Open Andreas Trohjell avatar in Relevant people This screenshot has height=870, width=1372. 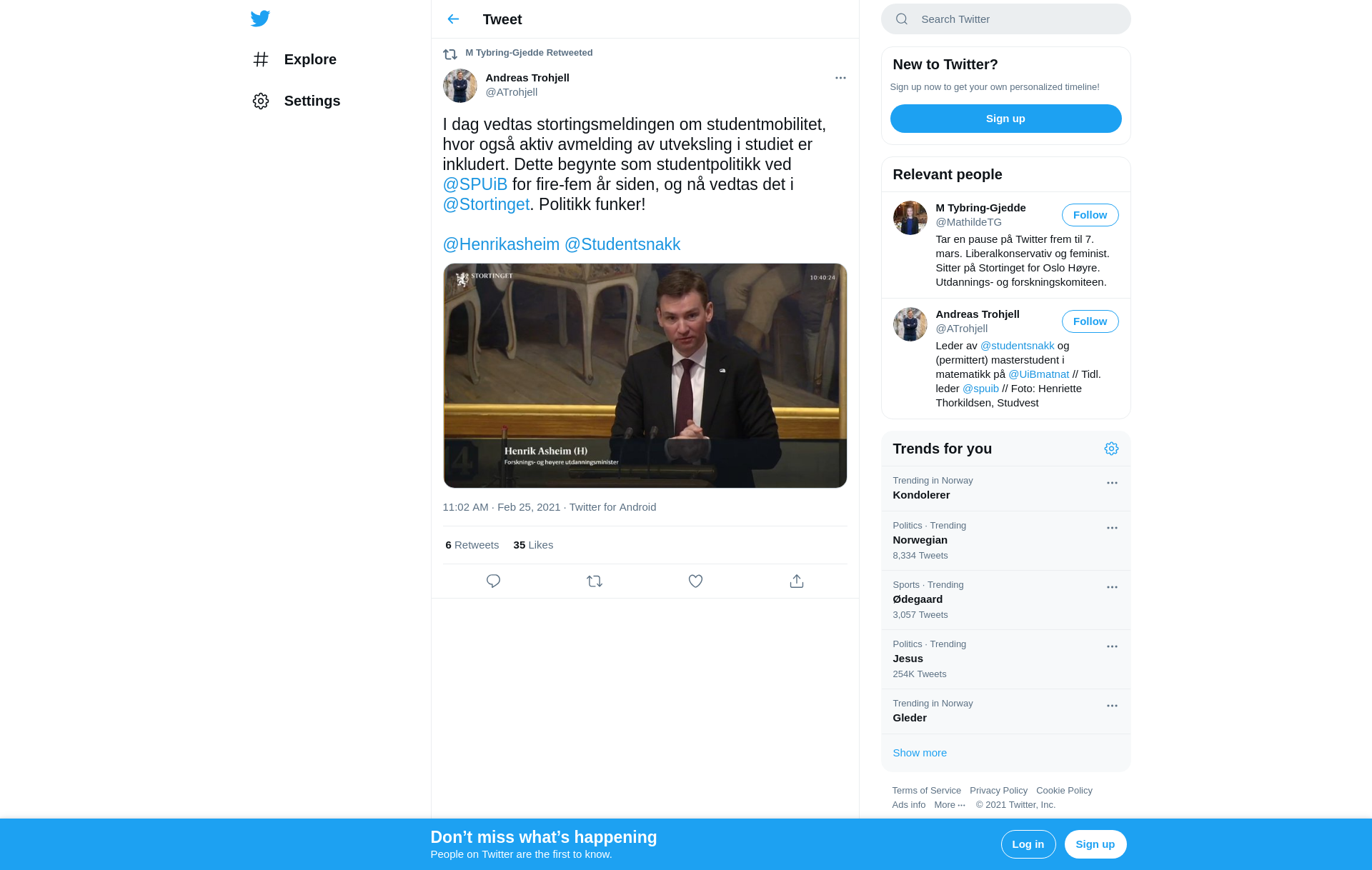(910, 324)
